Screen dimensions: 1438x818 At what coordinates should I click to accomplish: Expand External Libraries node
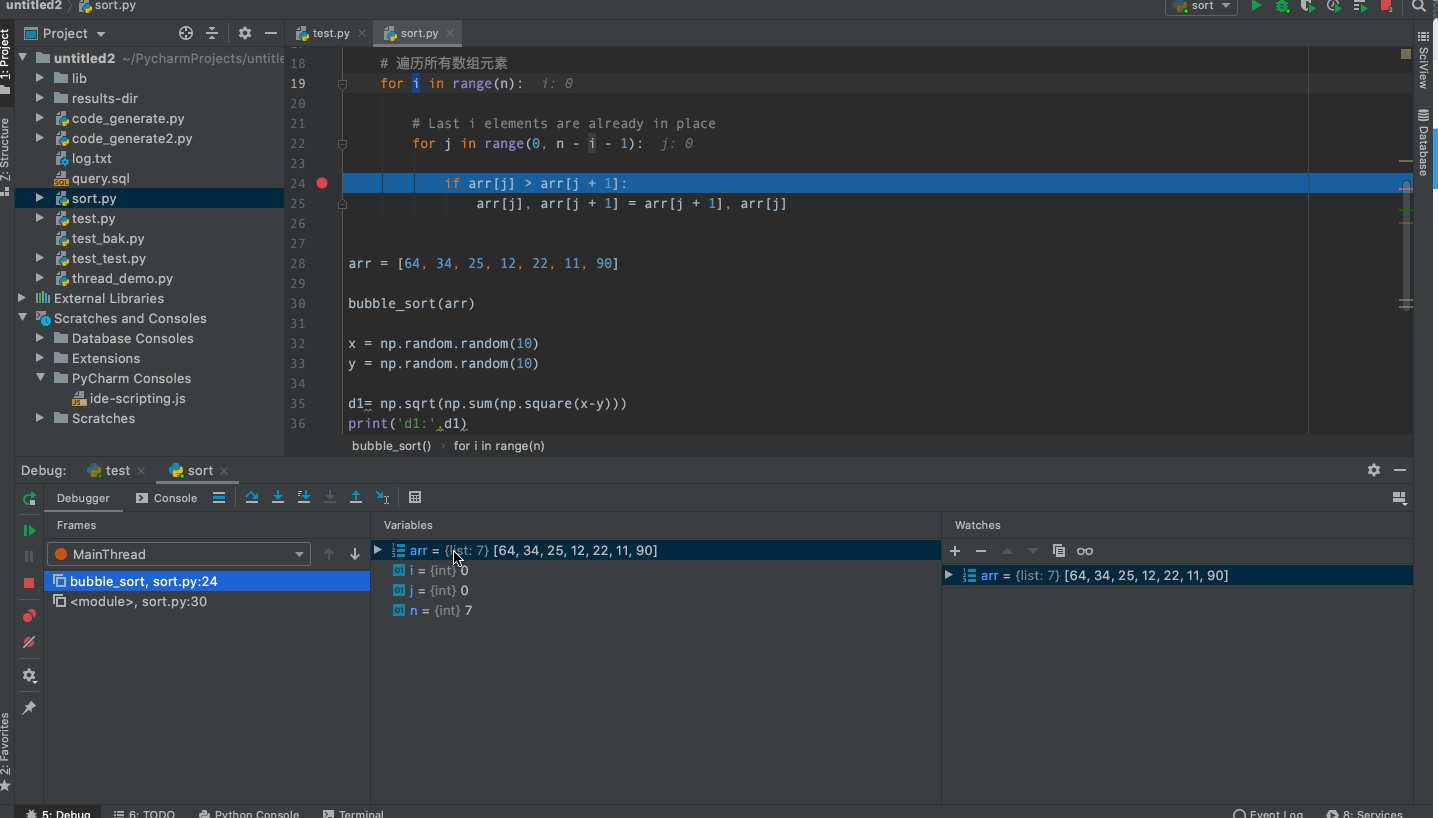coord(22,298)
